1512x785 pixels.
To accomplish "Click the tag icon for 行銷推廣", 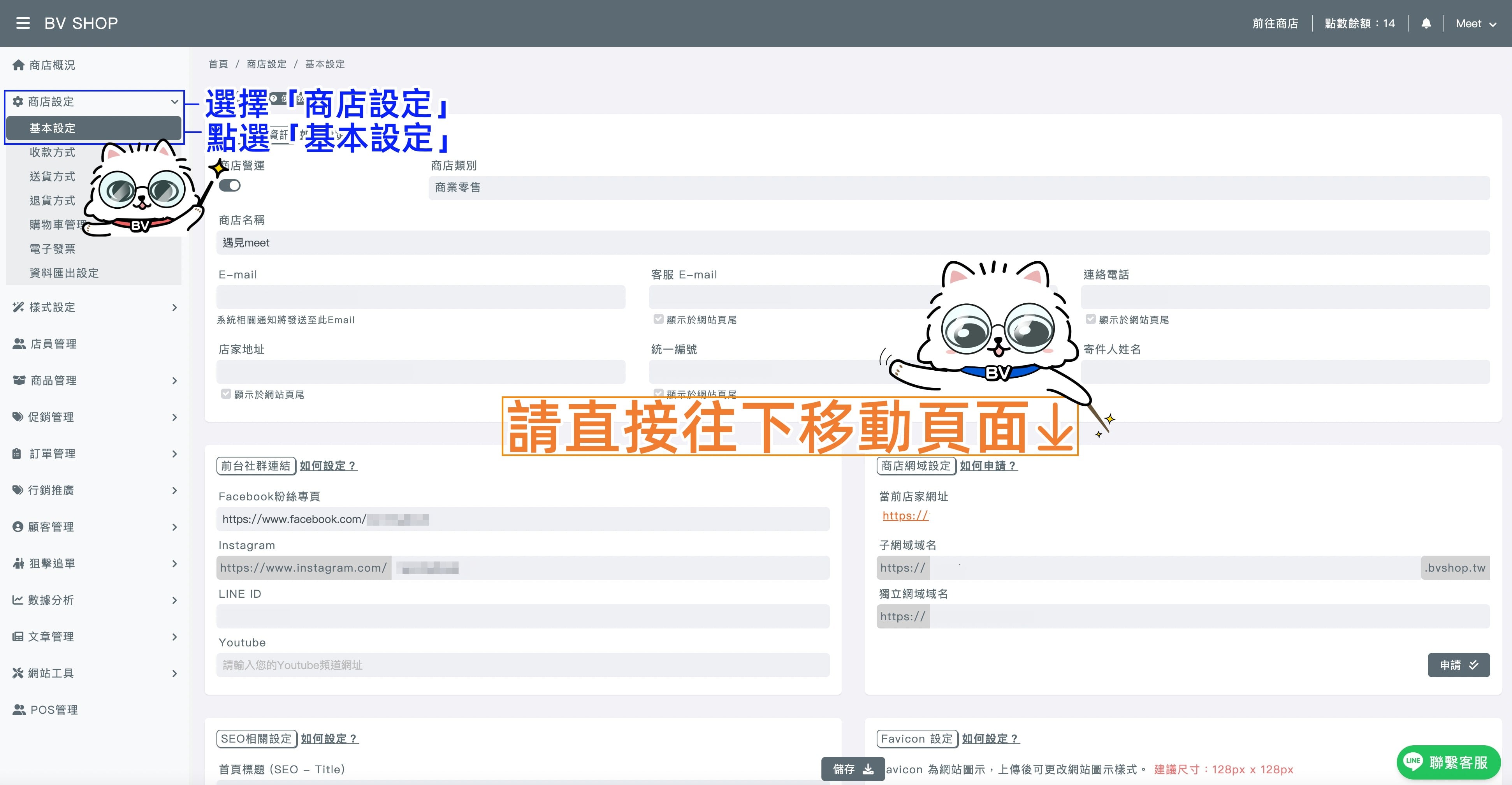I will [x=18, y=490].
